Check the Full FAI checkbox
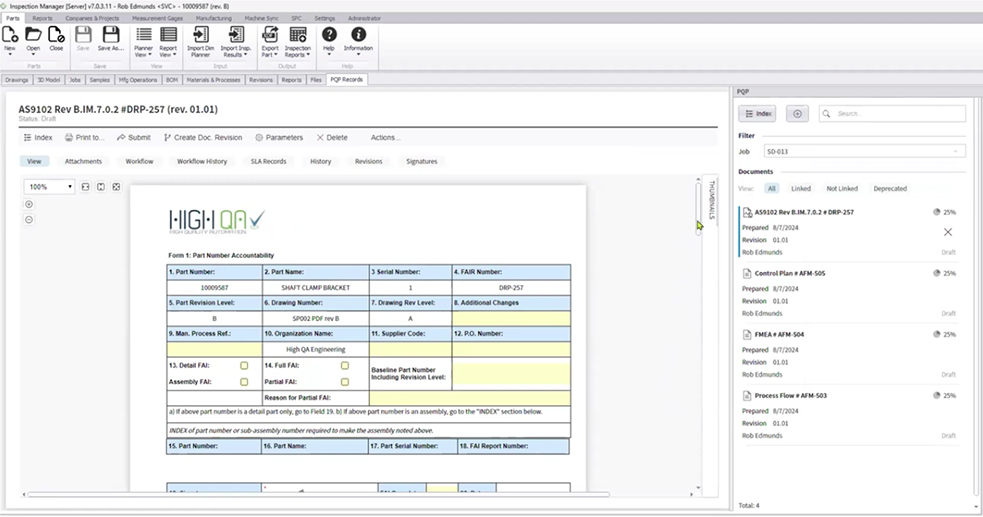Viewport: 983px width, 517px height. 345,365
